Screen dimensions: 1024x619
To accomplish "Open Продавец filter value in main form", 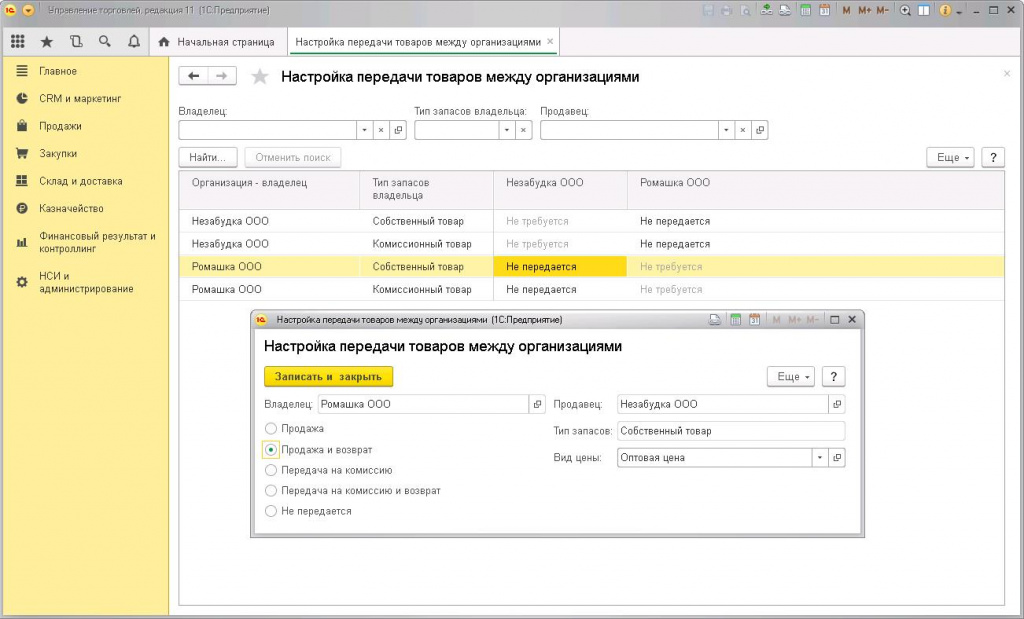I will click(x=760, y=130).
